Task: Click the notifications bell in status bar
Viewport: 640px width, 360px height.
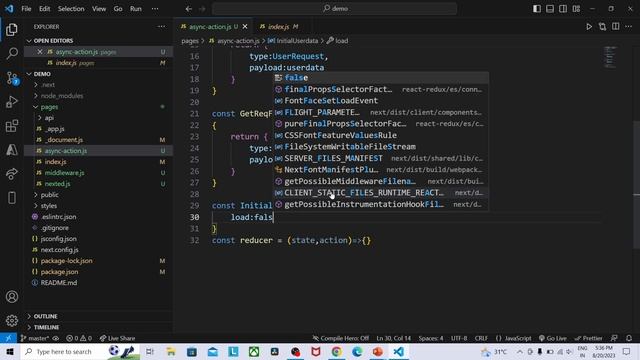Action: (x=629, y=338)
